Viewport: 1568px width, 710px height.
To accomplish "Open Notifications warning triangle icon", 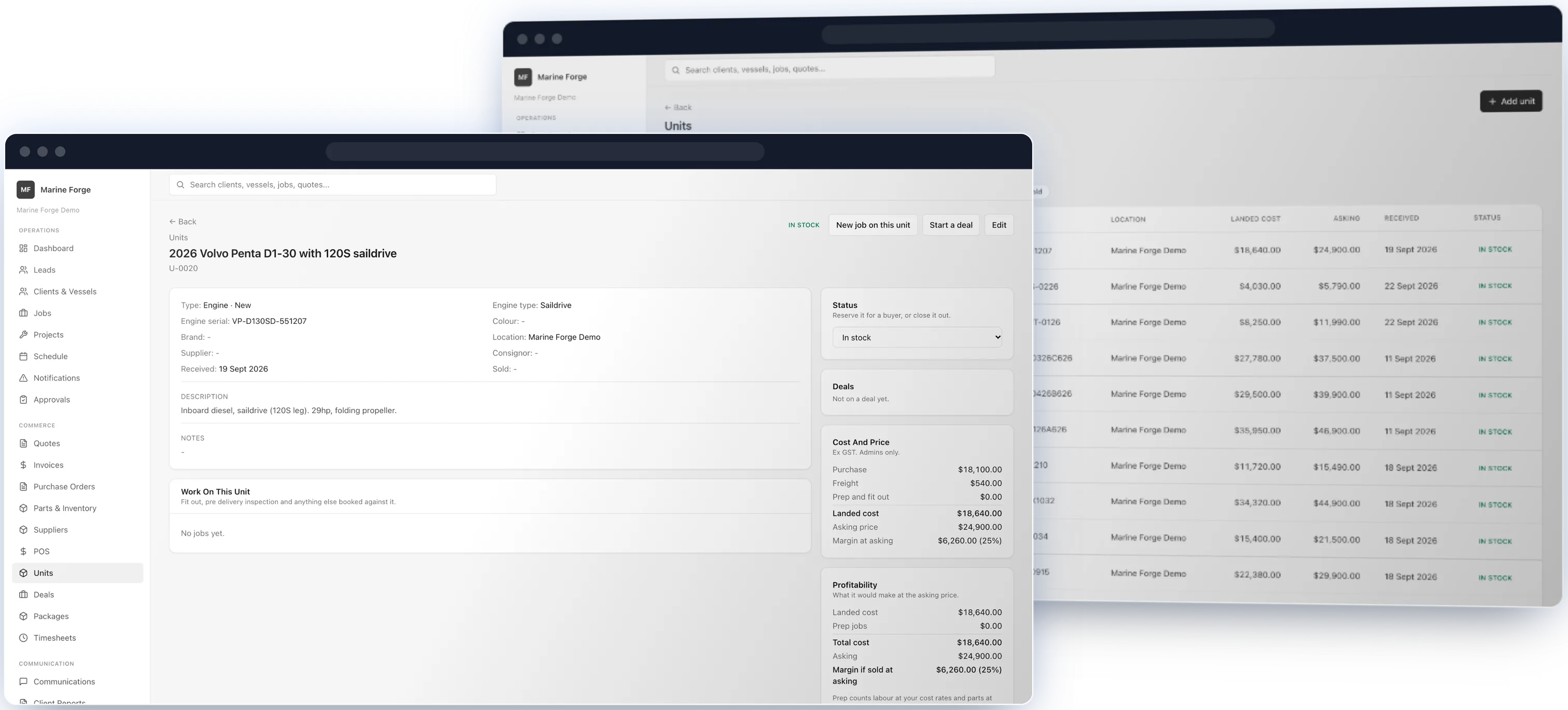I will click(x=23, y=378).
